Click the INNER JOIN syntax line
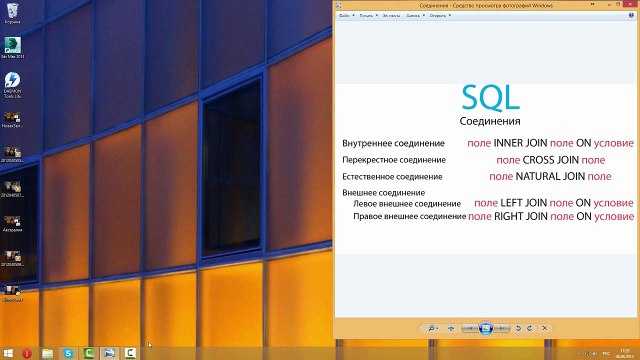The image size is (640, 360). click(x=550, y=143)
